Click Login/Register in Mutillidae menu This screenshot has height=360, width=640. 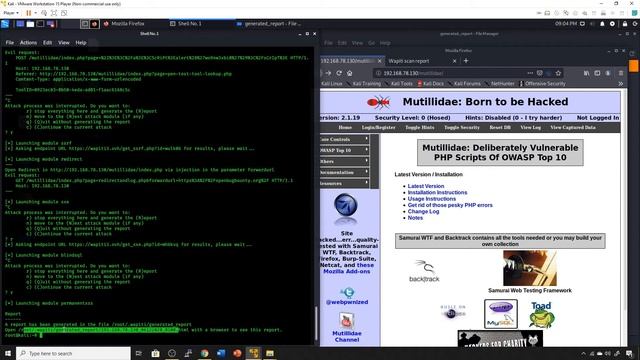pos(378,128)
